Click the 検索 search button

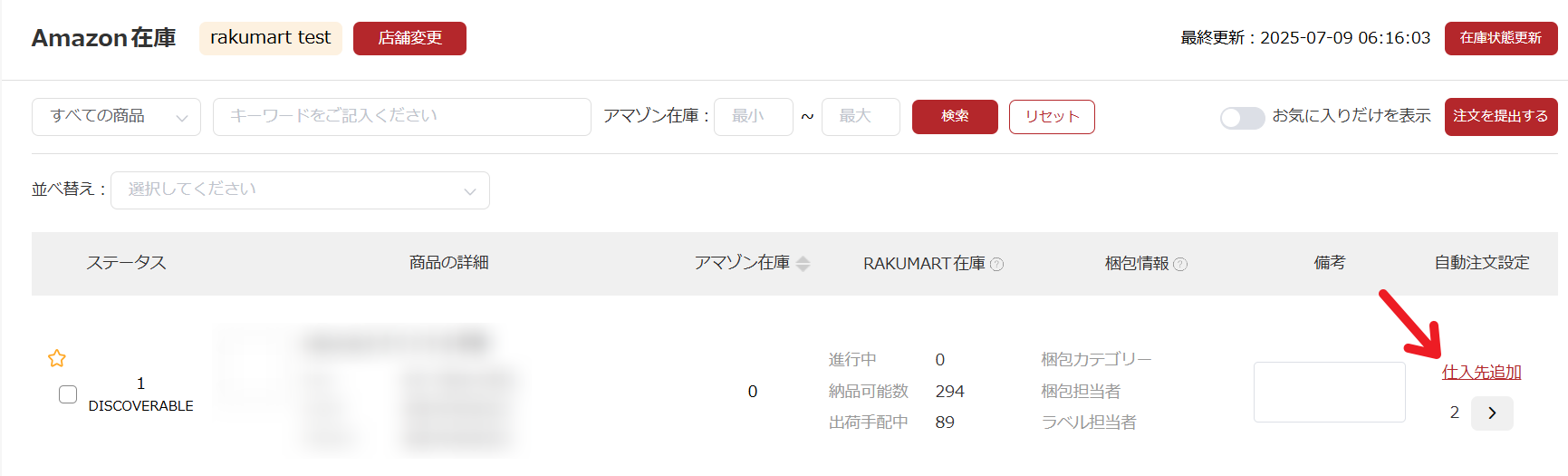(955, 117)
